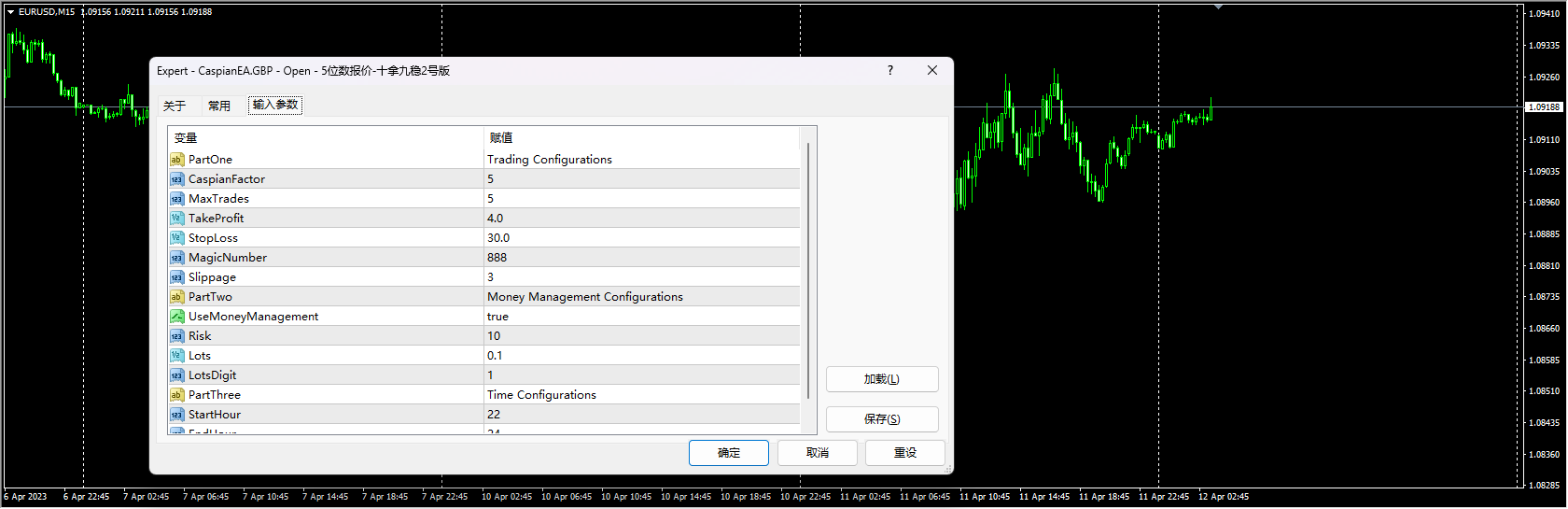Viewport: 1568px width, 509px height.
Task: Open the chart symbol dropdown arrow
Action: click(10, 12)
